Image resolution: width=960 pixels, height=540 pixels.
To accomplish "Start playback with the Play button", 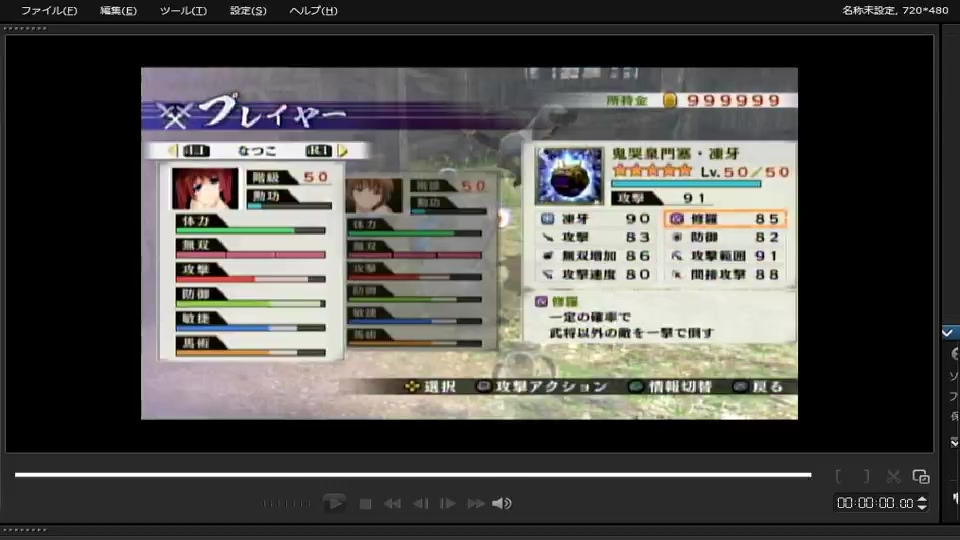I will pos(334,503).
